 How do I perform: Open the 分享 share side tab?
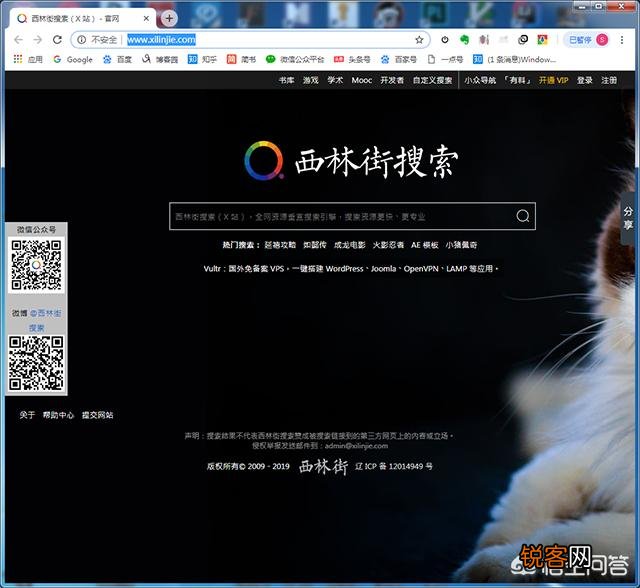(628, 218)
